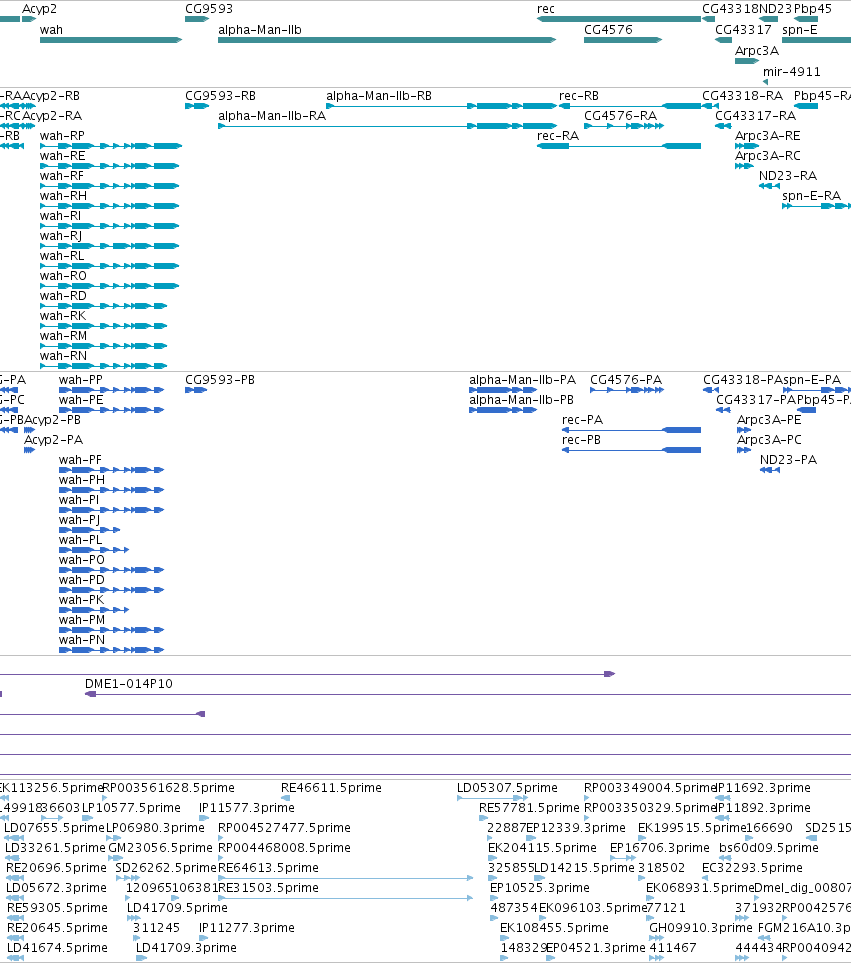Click the CG4576-RA transcript label

[x=620, y=115]
